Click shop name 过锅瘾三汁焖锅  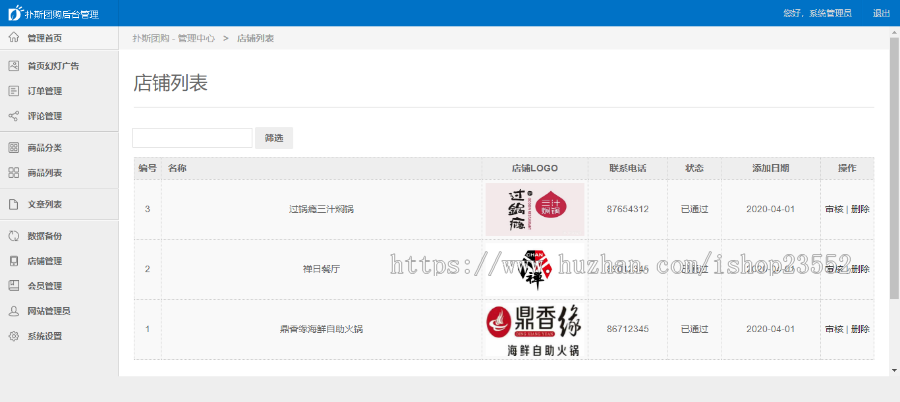tap(321, 209)
